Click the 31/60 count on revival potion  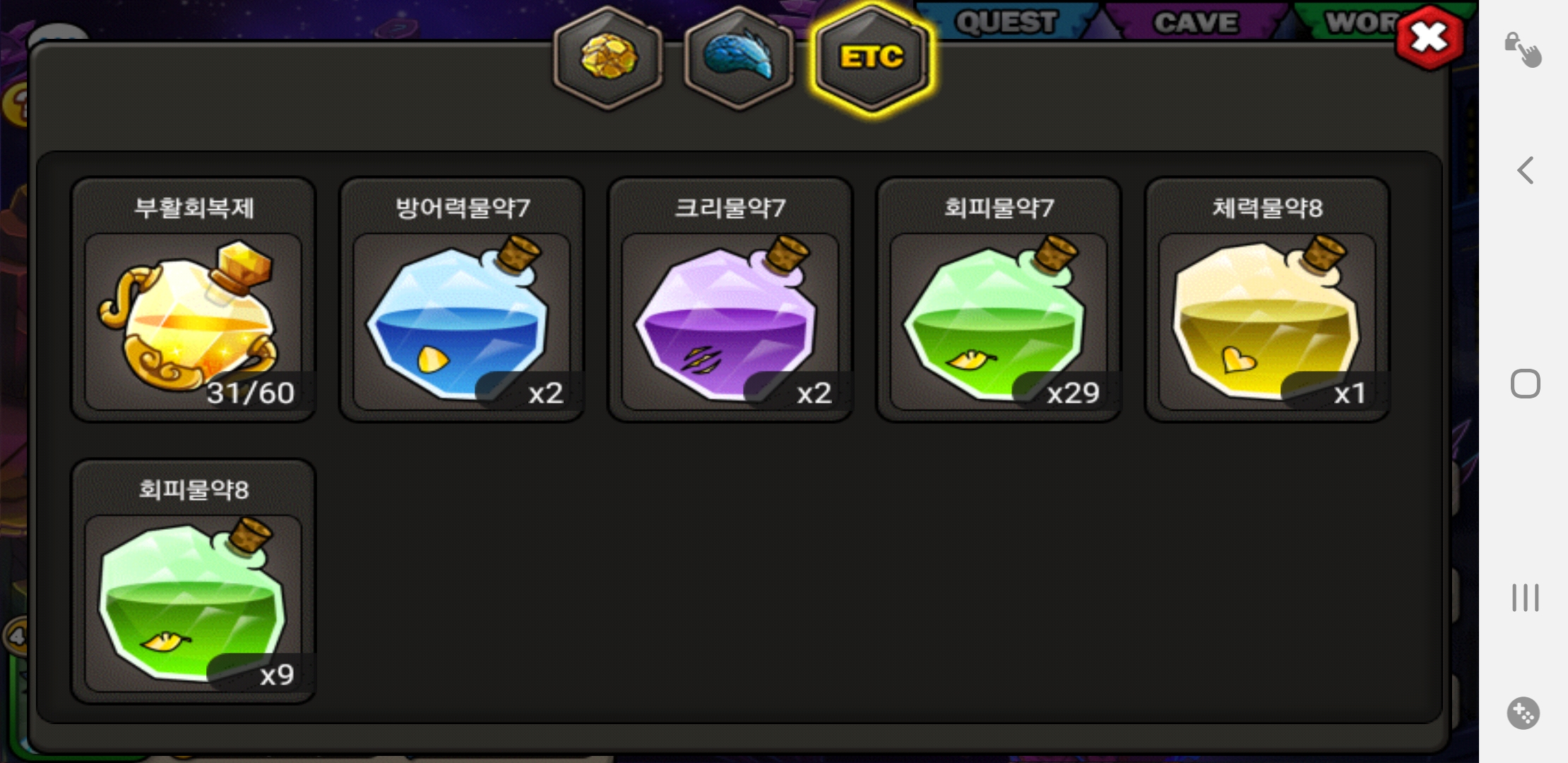(x=251, y=393)
